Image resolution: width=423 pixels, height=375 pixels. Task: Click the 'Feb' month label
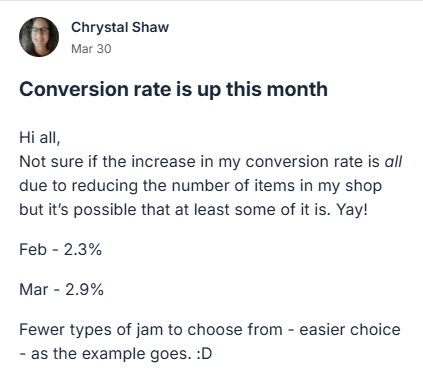[33, 249]
